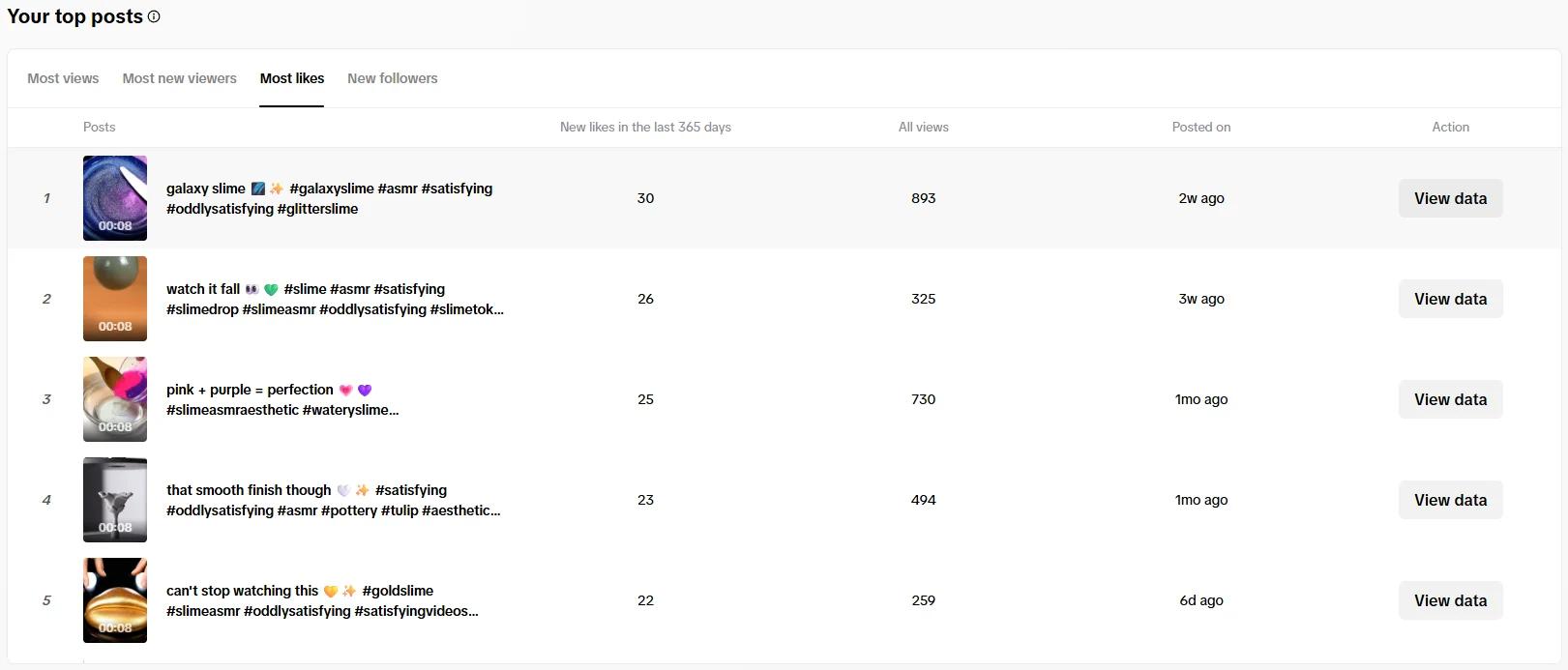Open the gold slime video thumbnail
This screenshot has height=670, width=1568.
tap(115, 600)
